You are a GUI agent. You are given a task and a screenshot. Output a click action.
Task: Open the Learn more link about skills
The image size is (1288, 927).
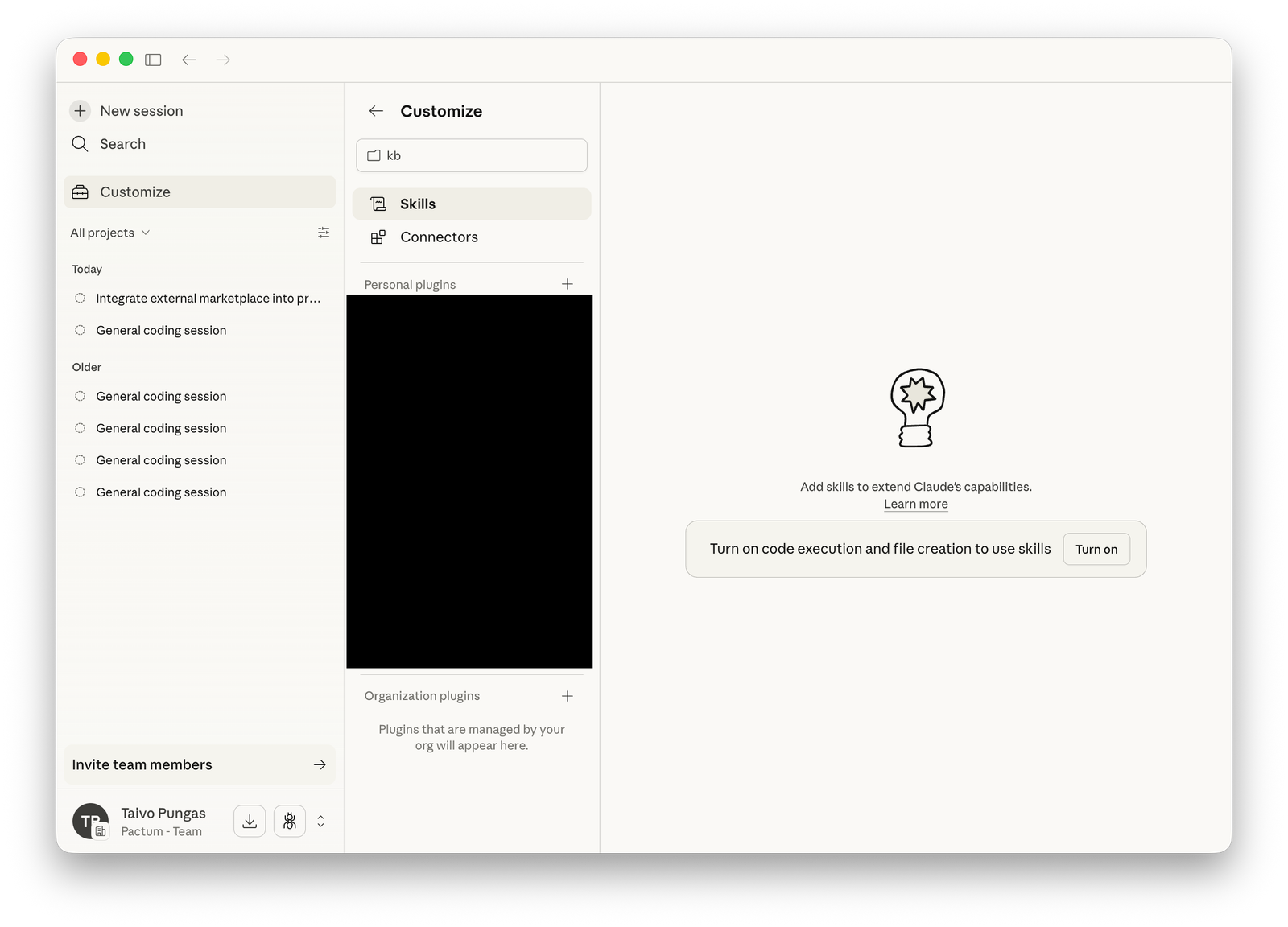coord(915,504)
